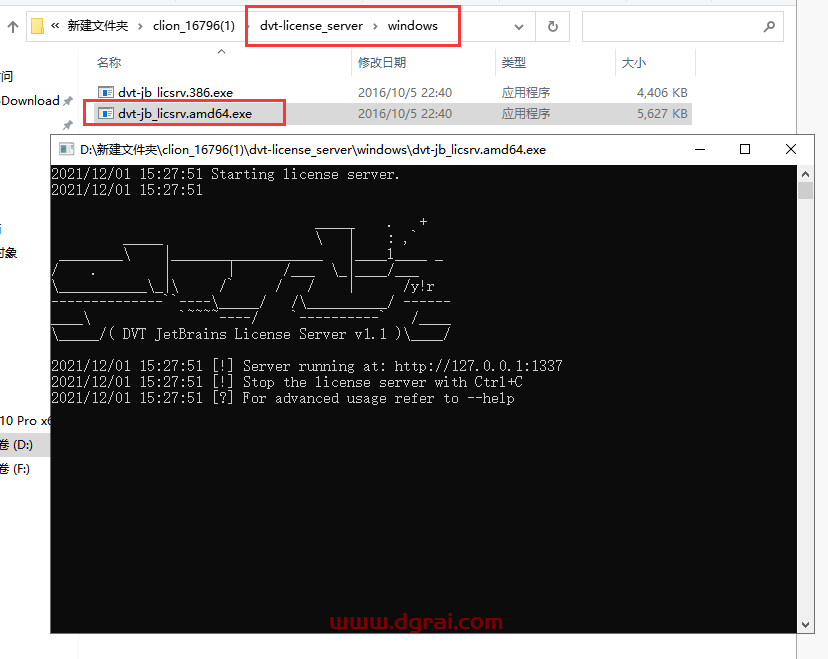The image size is (828, 659).
Task: Click the console window title bar icon
Action: (x=66, y=149)
